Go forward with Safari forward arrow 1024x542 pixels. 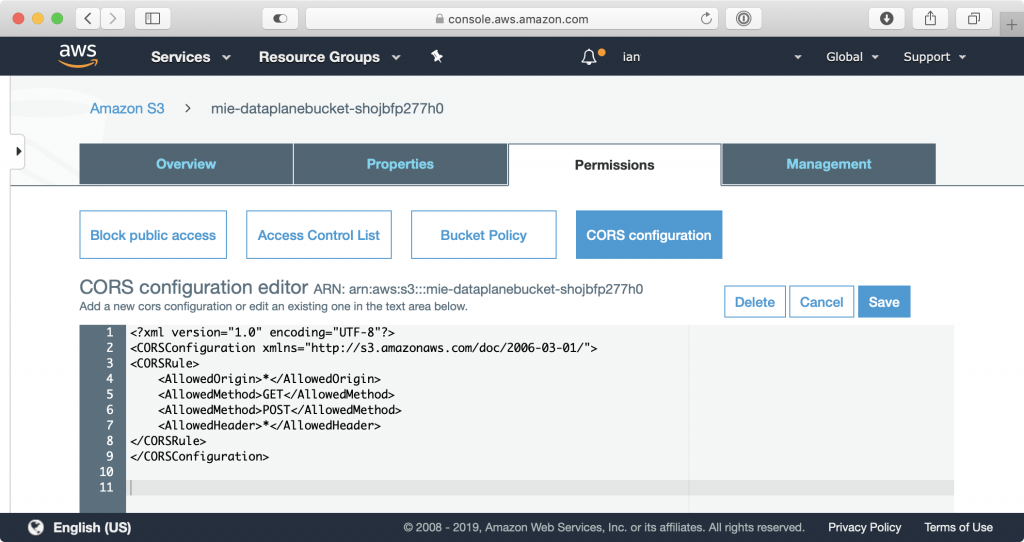pos(113,18)
